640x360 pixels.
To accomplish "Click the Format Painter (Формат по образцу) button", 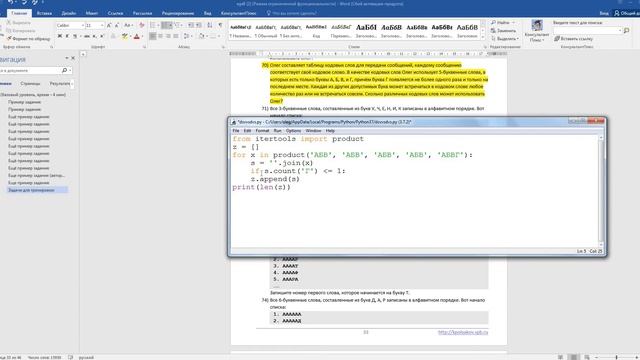I will 28,39.
